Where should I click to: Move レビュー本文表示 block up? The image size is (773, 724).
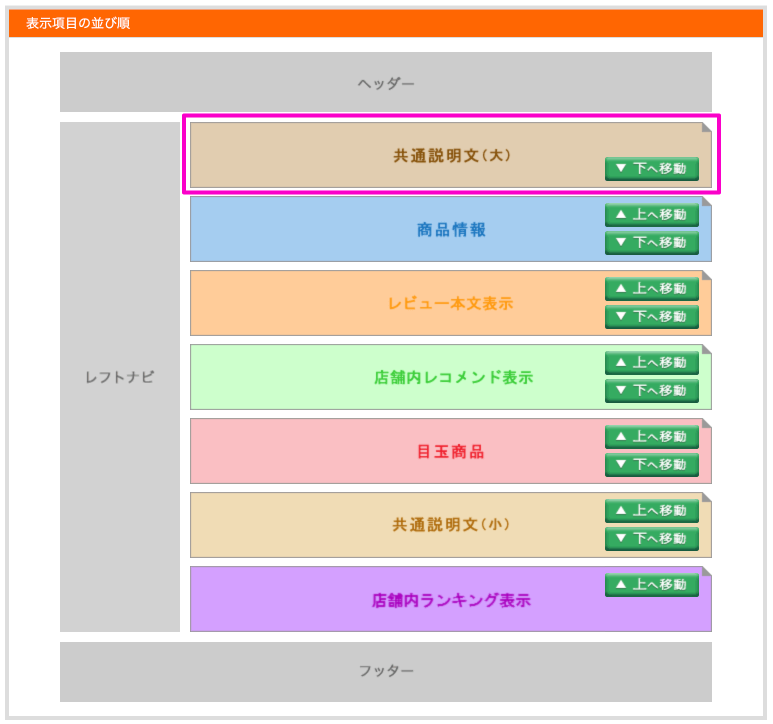651,289
